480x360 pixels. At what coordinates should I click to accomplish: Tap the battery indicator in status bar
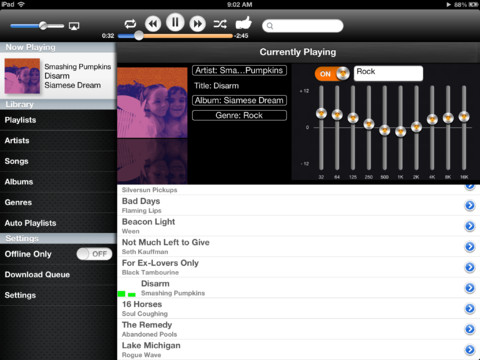point(473,5)
